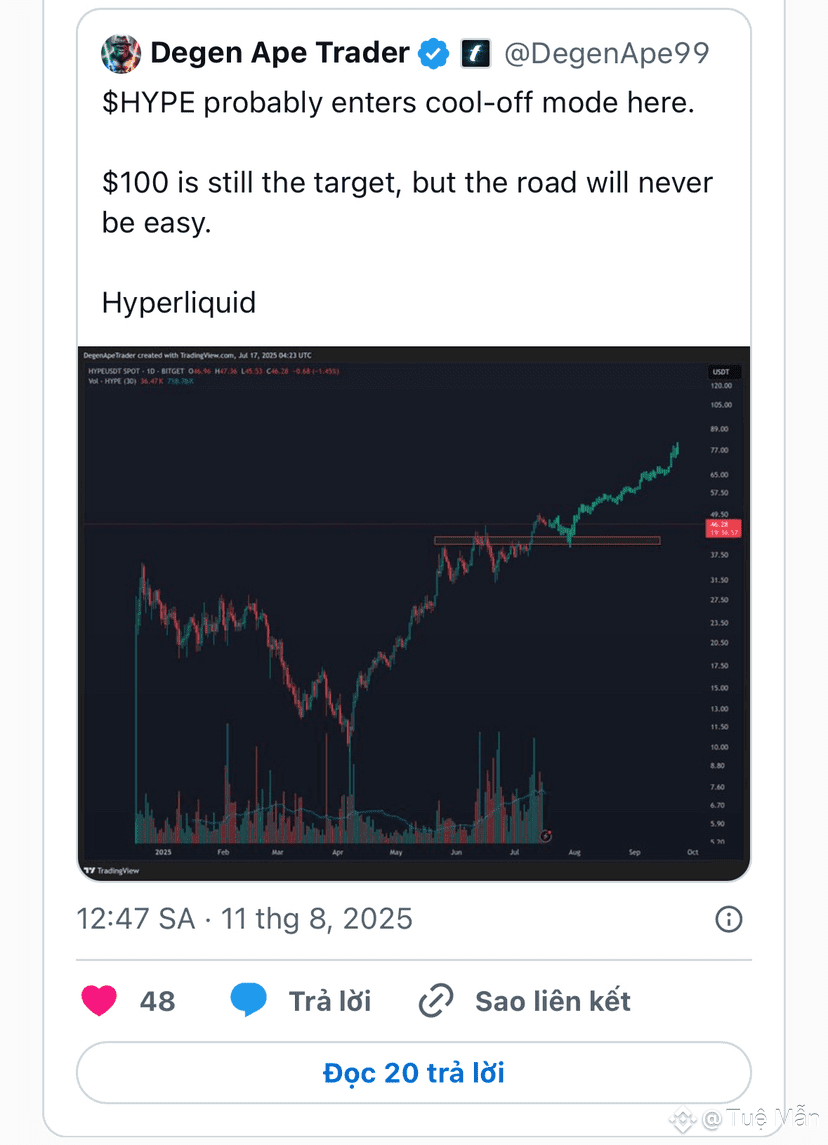
Task: Click 'Sao liên kết' to copy link
Action: (x=553, y=1001)
